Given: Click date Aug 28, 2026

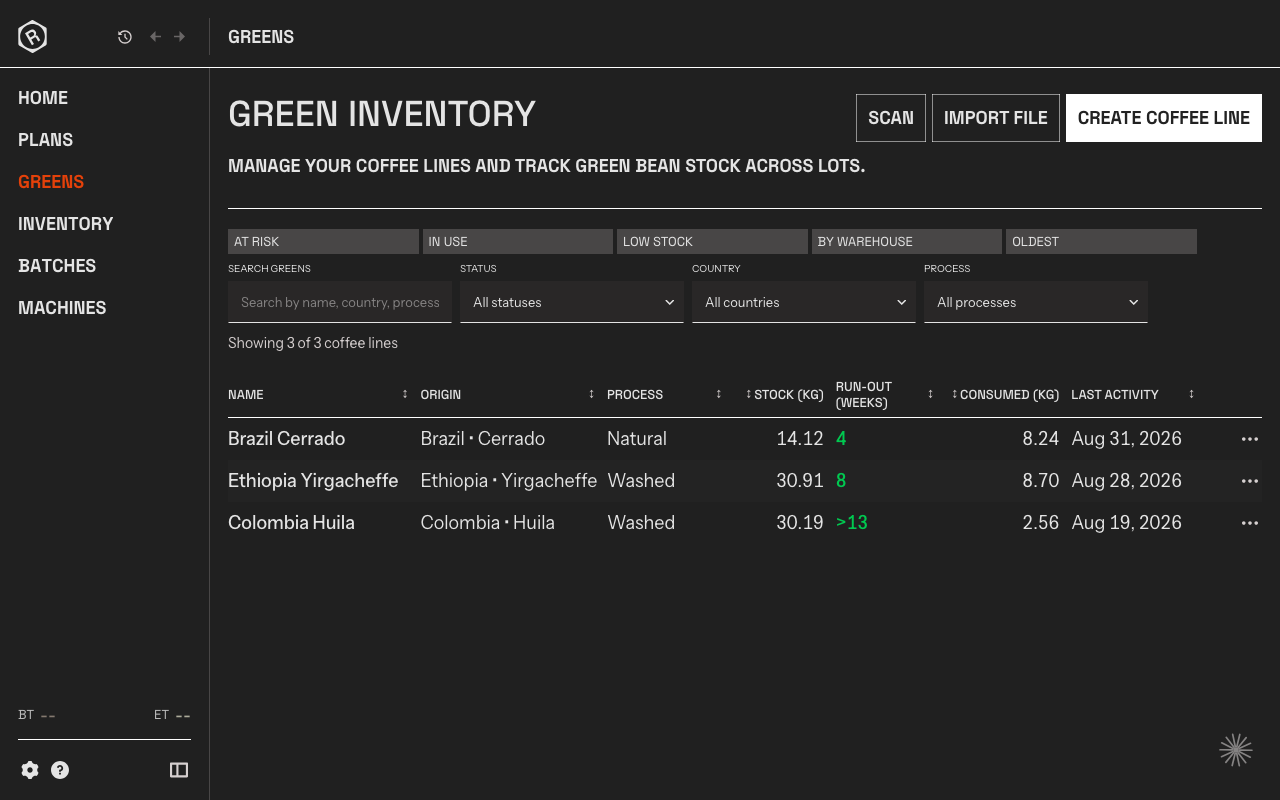Looking at the screenshot, I should (1127, 481).
